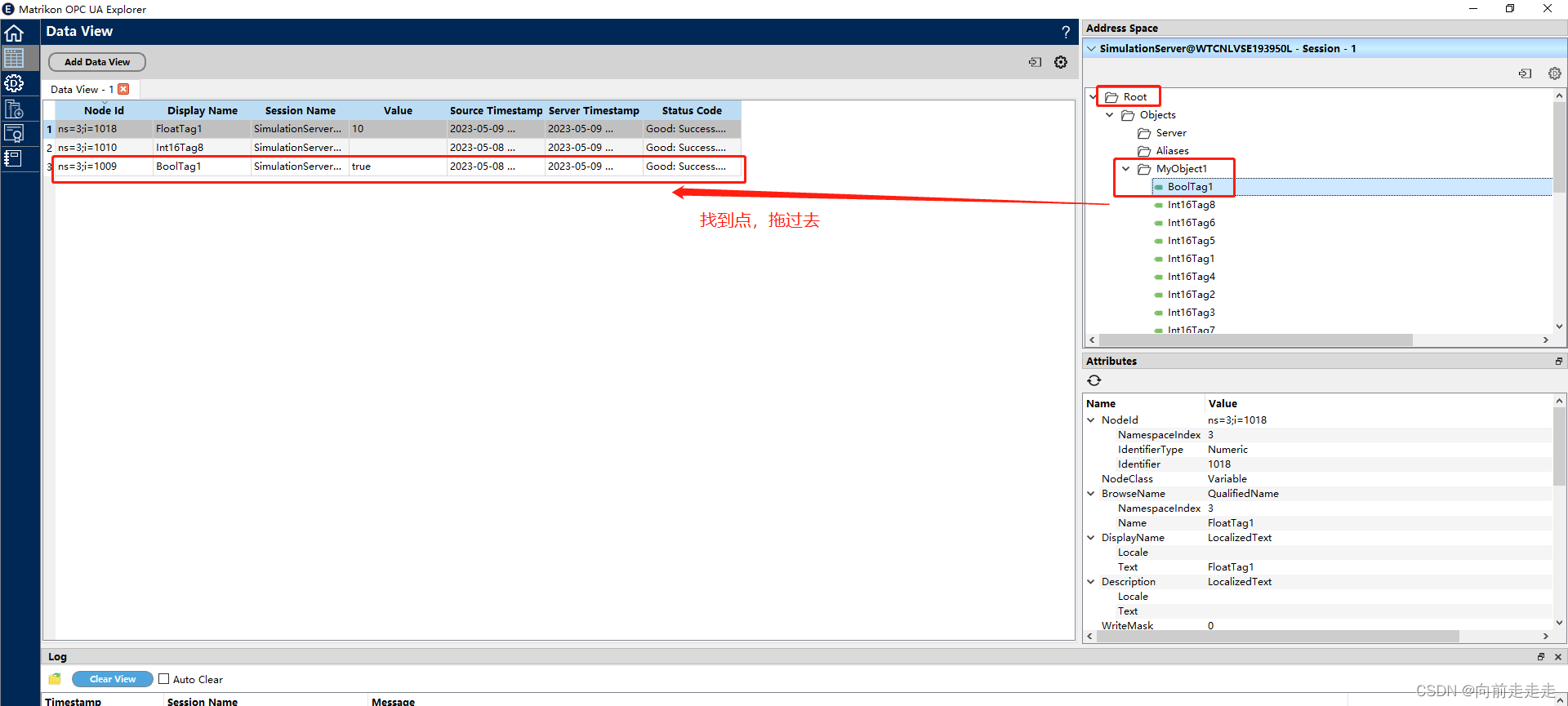Open the certificate search sidebar icon

(14, 134)
